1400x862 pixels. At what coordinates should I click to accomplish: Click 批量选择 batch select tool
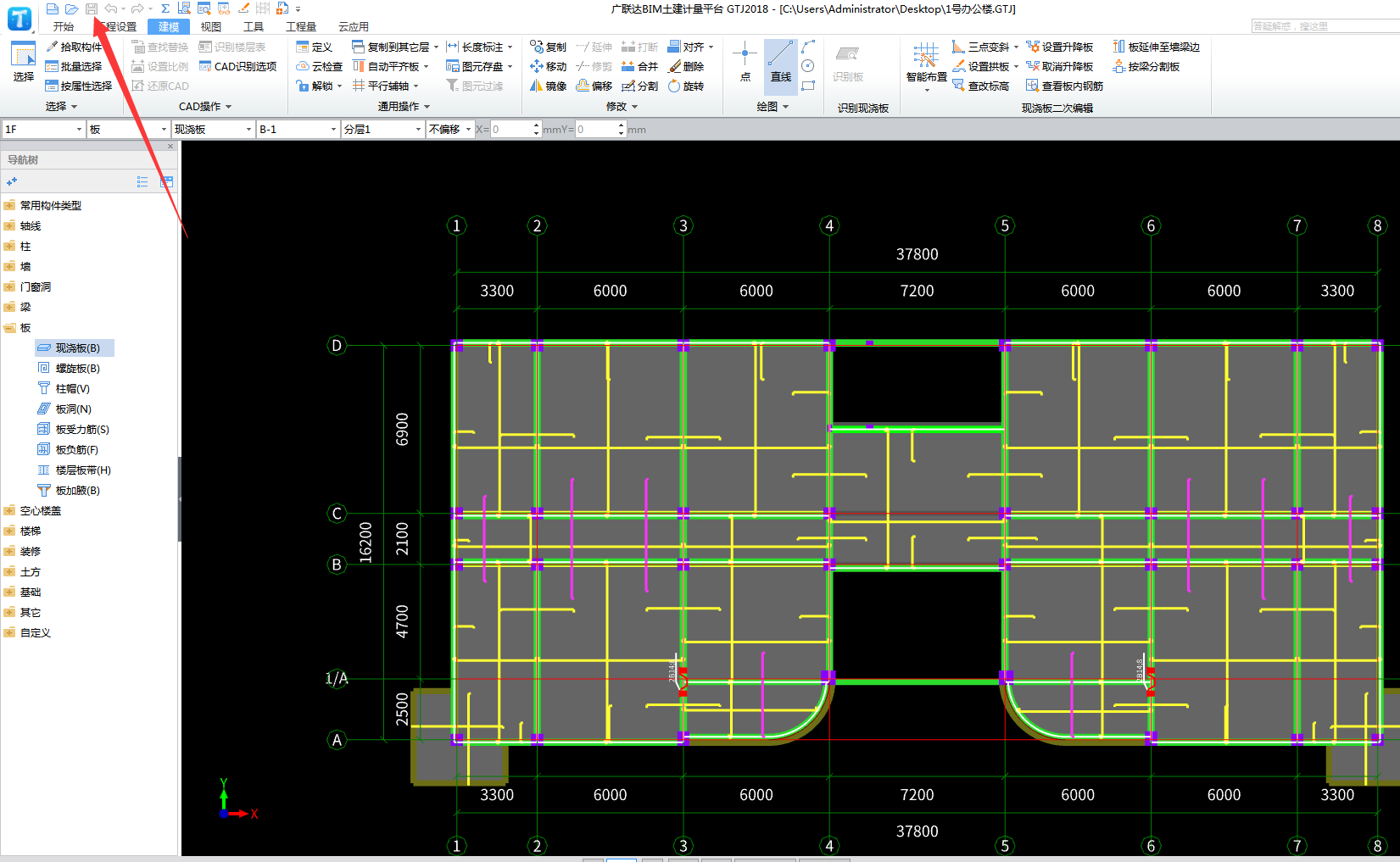click(x=74, y=66)
